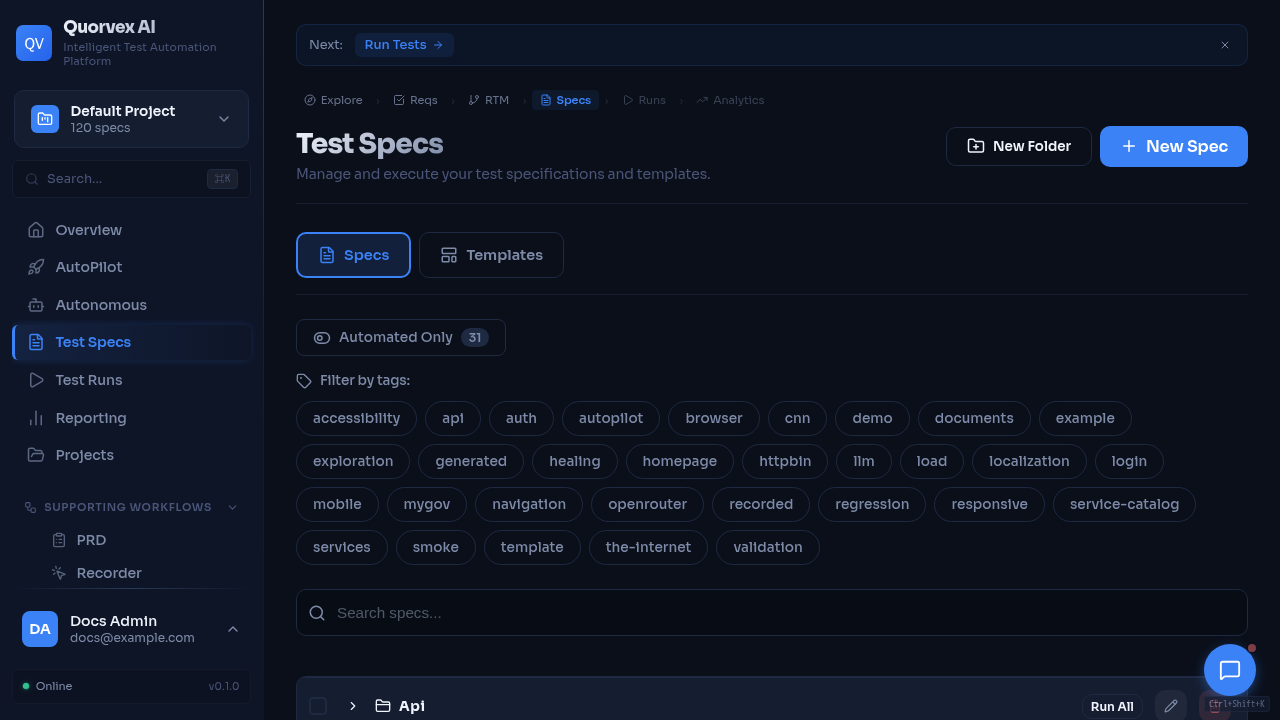Toggle the auth tag filter

pos(521,418)
